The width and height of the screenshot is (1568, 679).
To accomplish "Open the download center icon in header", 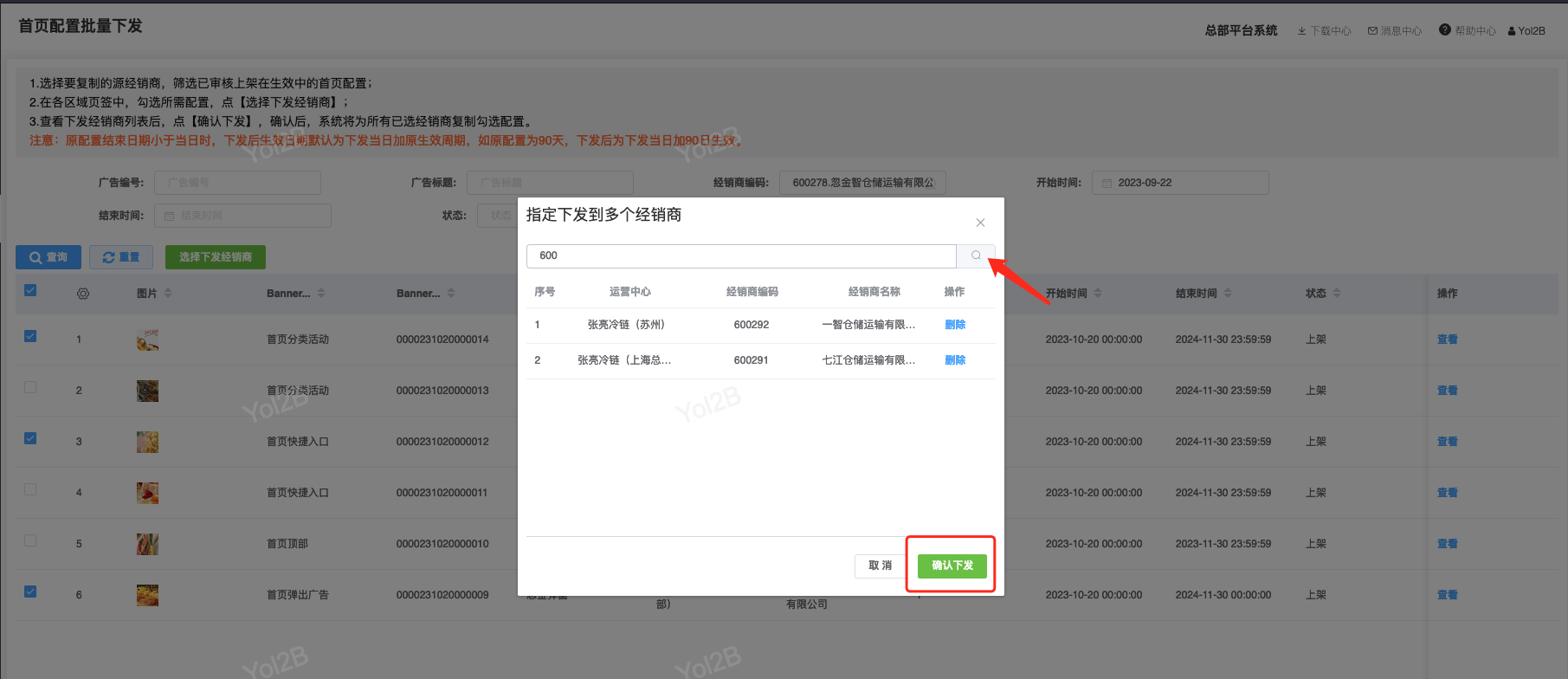I will click(x=1301, y=31).
